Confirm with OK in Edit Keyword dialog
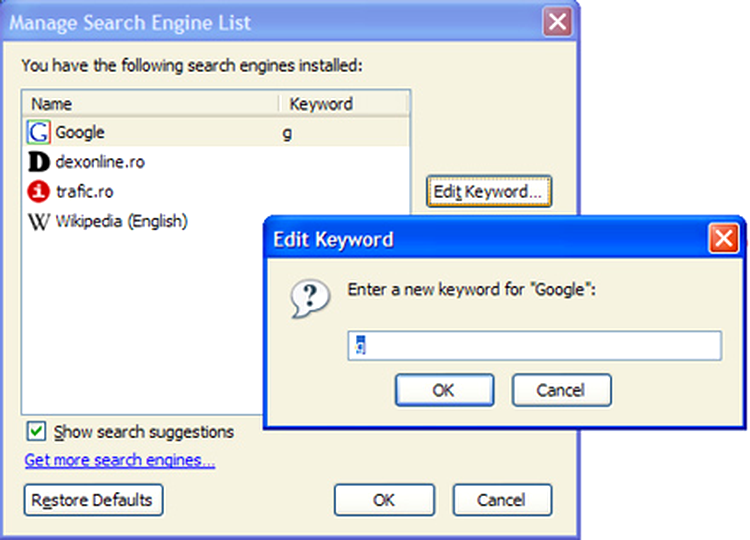 point(444,390)
